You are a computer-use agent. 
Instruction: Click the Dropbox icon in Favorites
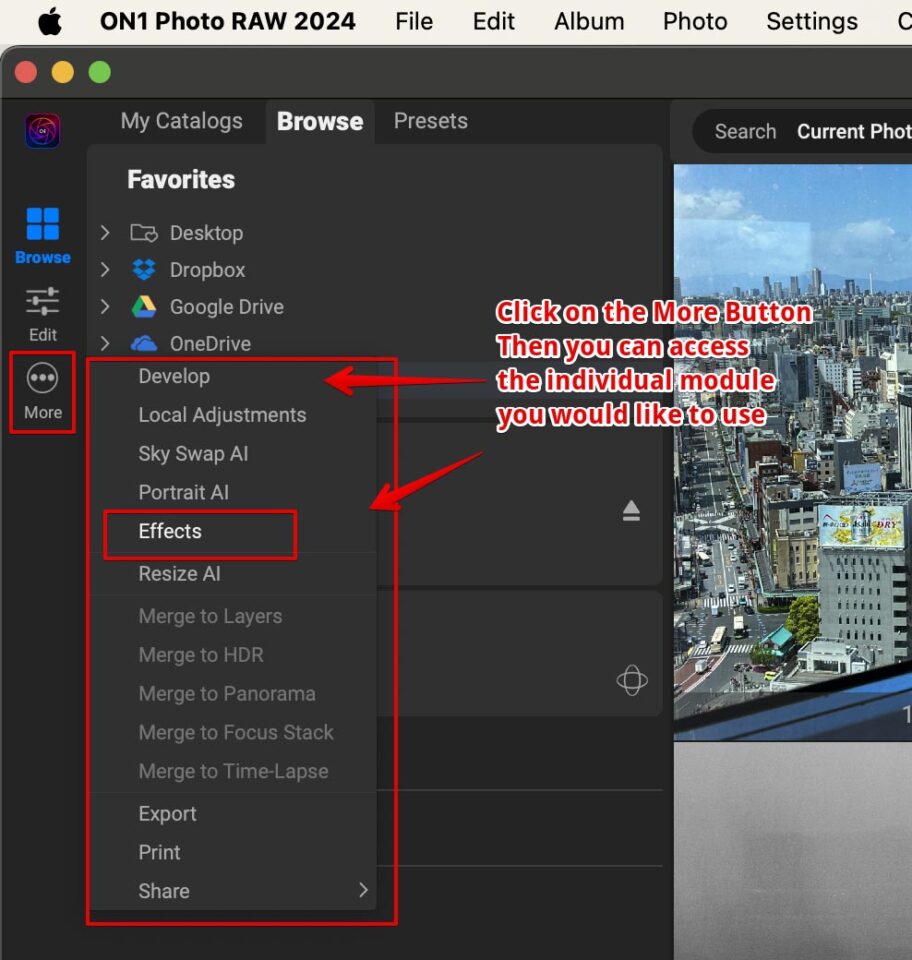143,269
